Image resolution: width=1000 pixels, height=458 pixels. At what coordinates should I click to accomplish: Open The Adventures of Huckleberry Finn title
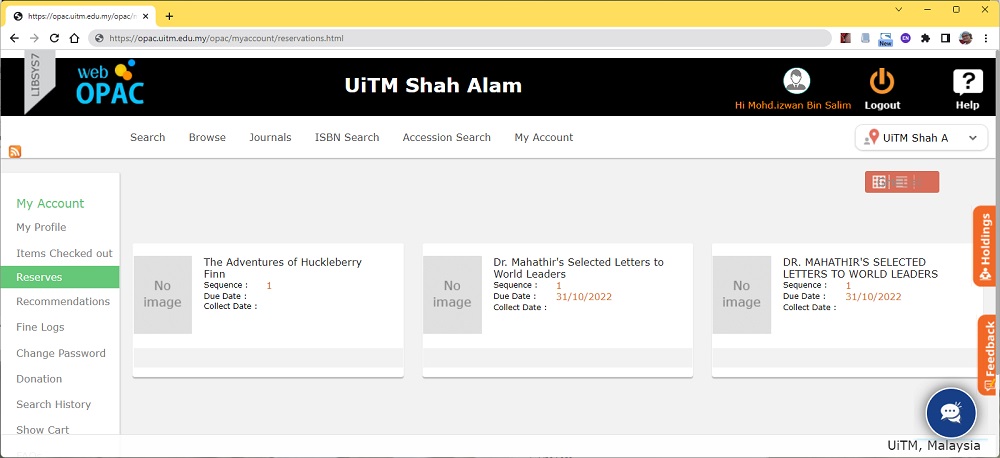click(x=283, y=268)
